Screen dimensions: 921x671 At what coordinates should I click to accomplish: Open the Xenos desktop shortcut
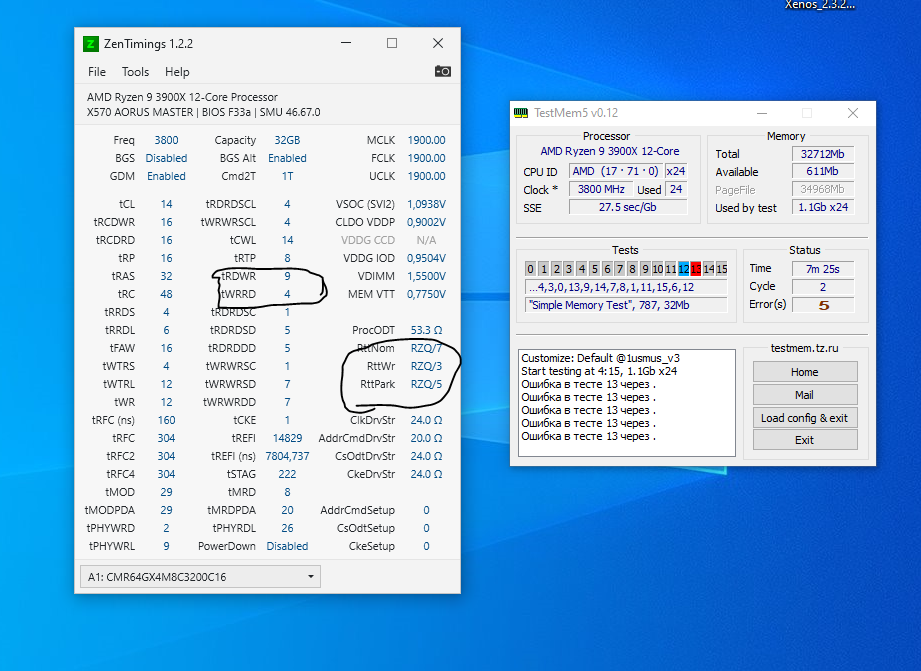(820, 5)
